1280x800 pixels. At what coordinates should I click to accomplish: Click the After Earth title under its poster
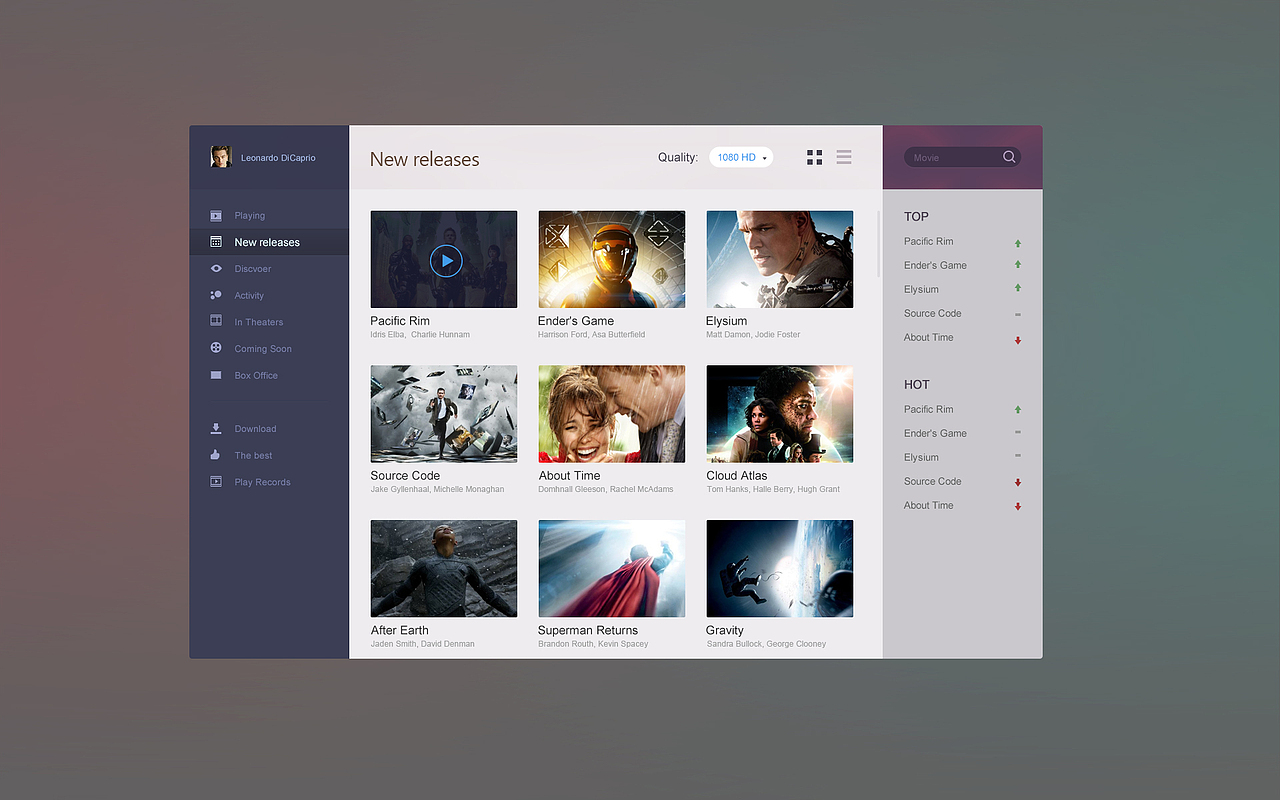[x=400, y=630]
